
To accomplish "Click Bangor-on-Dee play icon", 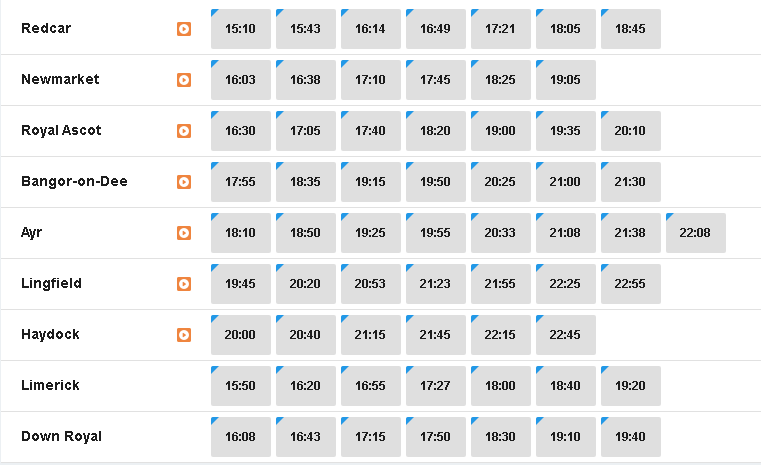I will pos(183,182).
